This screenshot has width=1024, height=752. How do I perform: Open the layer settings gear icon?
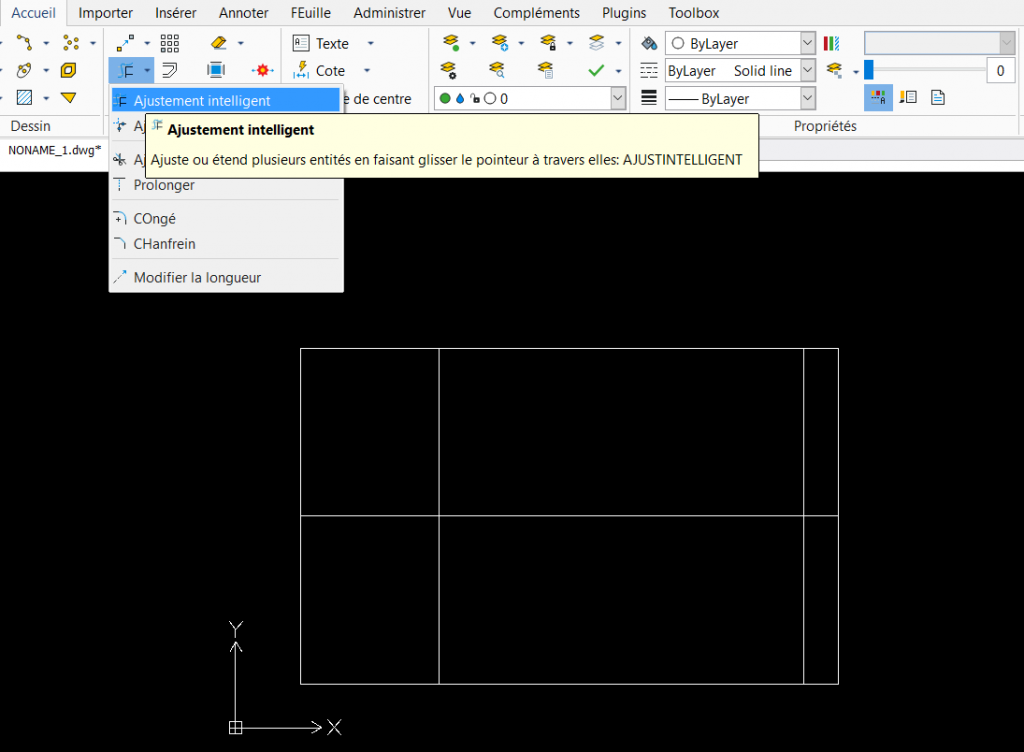(x=448, y=70)
